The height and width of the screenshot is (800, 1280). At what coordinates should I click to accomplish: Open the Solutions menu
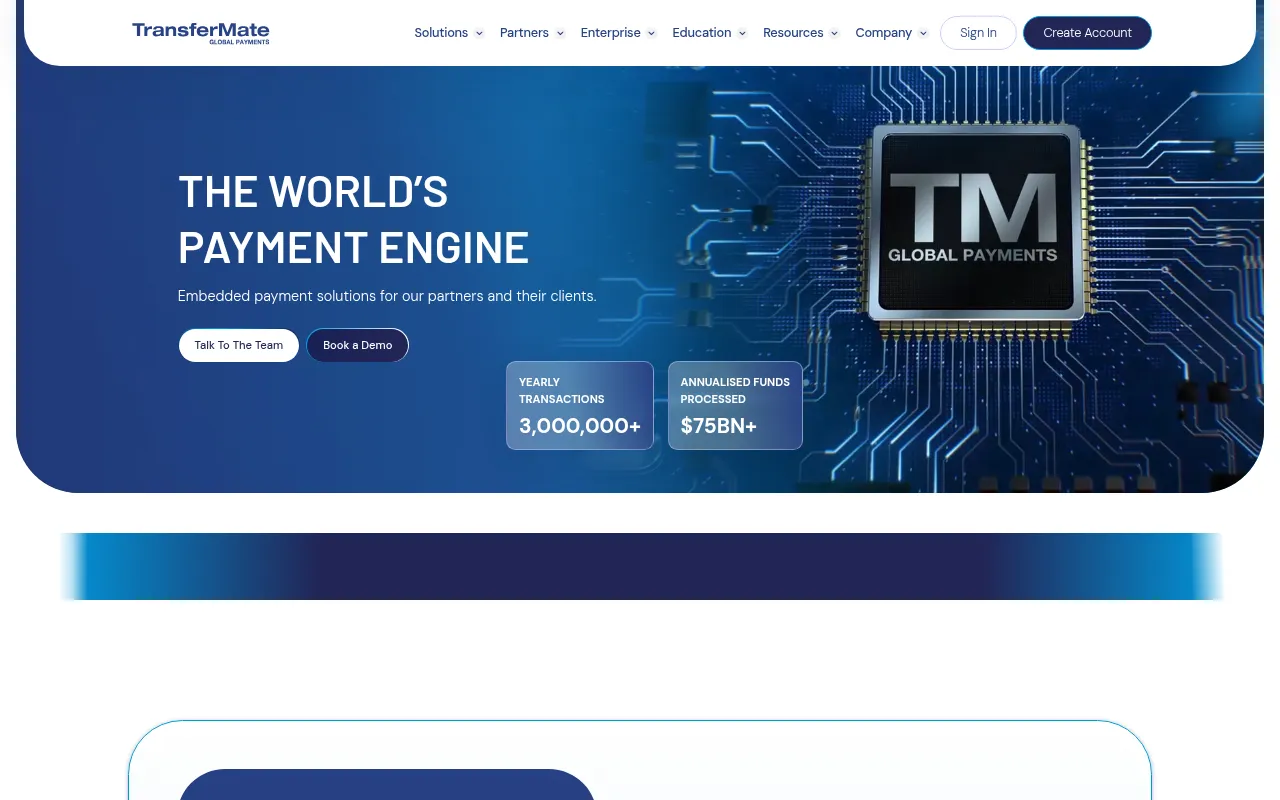pos(441,33)
